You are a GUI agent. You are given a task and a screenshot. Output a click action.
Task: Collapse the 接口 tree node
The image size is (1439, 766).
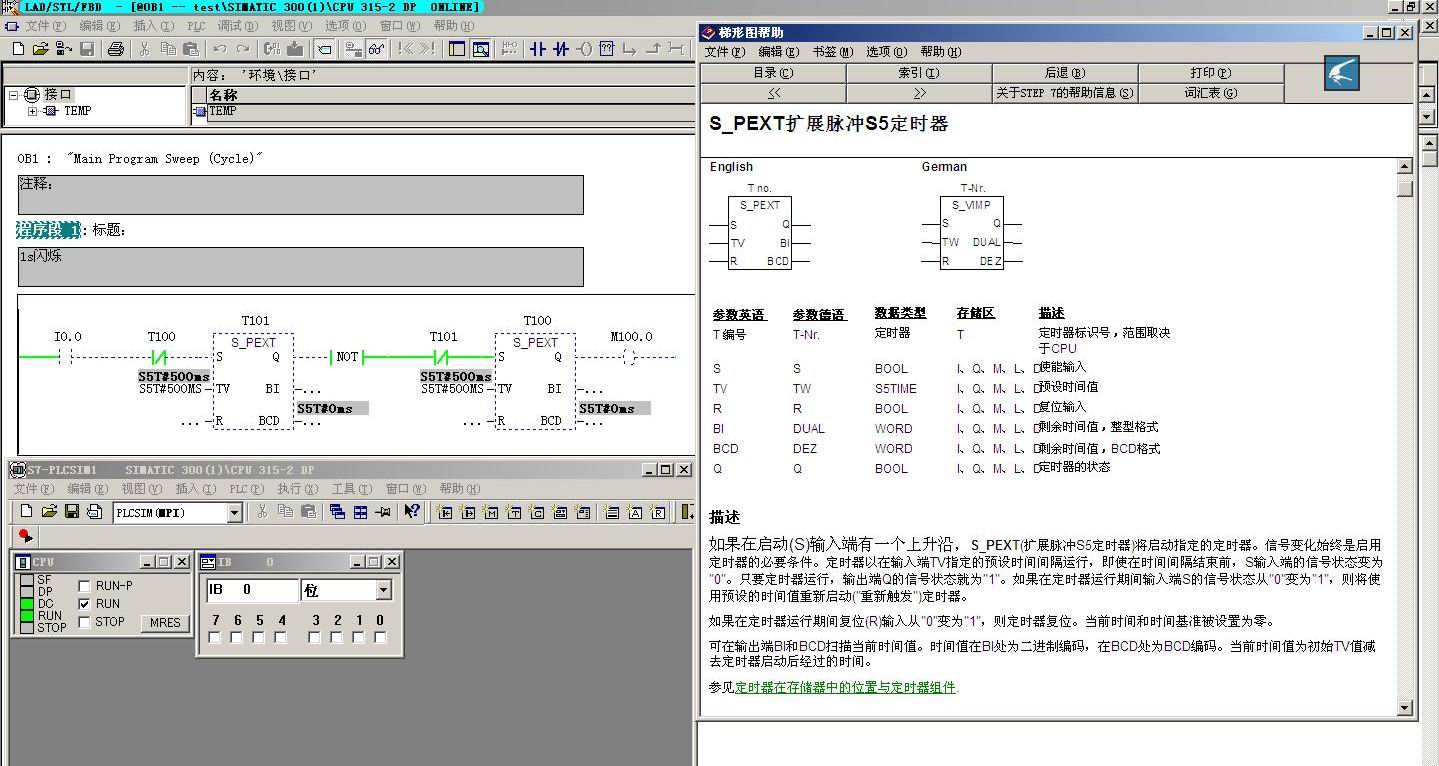(13, 95)
